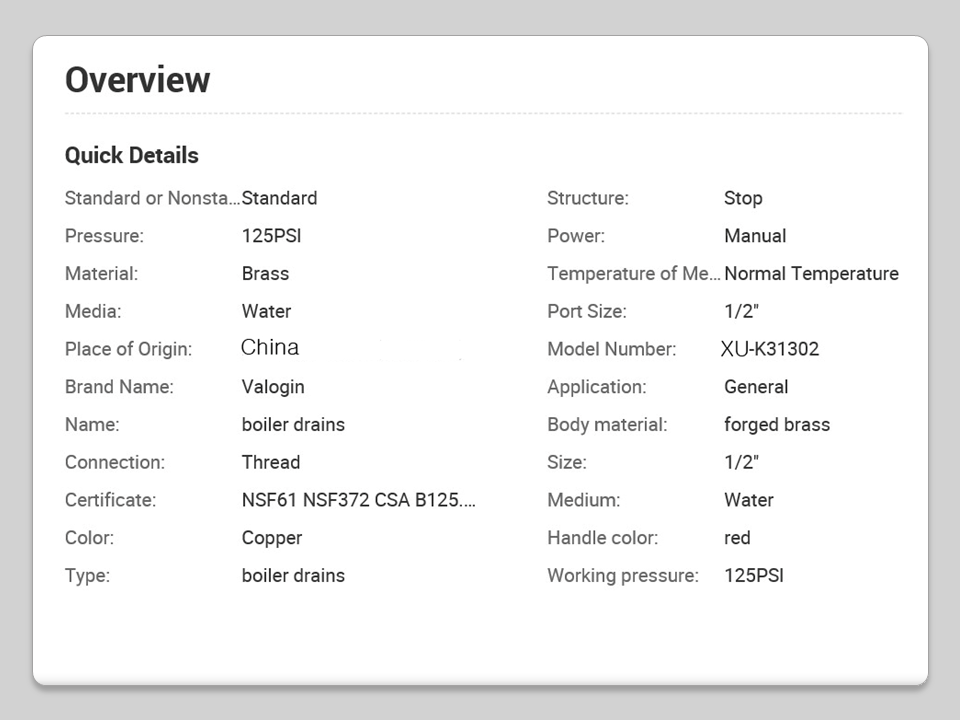Click the truncated Standard or Nonsta… label
This screenshot has height=720, width=960.
(x=152, y=198)
